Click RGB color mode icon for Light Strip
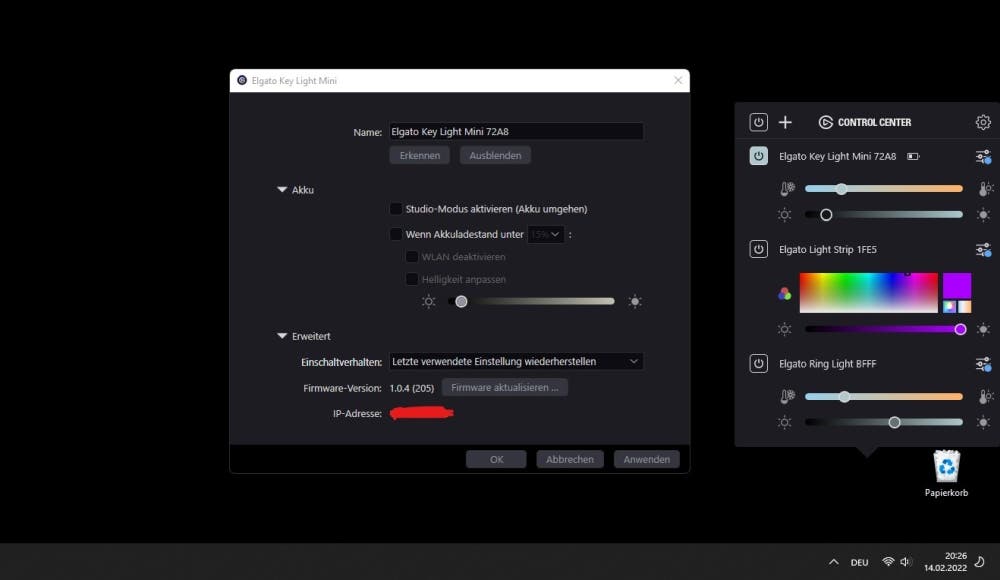 pos(784,294)
